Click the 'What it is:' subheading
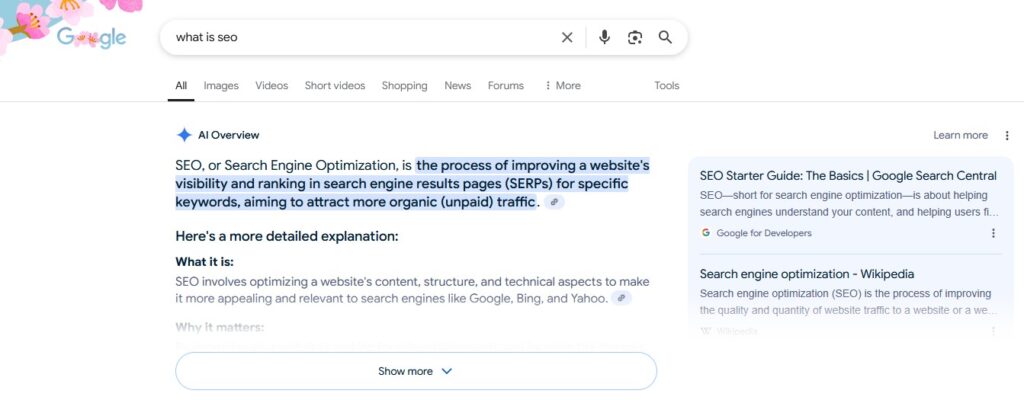 [204, 262]
